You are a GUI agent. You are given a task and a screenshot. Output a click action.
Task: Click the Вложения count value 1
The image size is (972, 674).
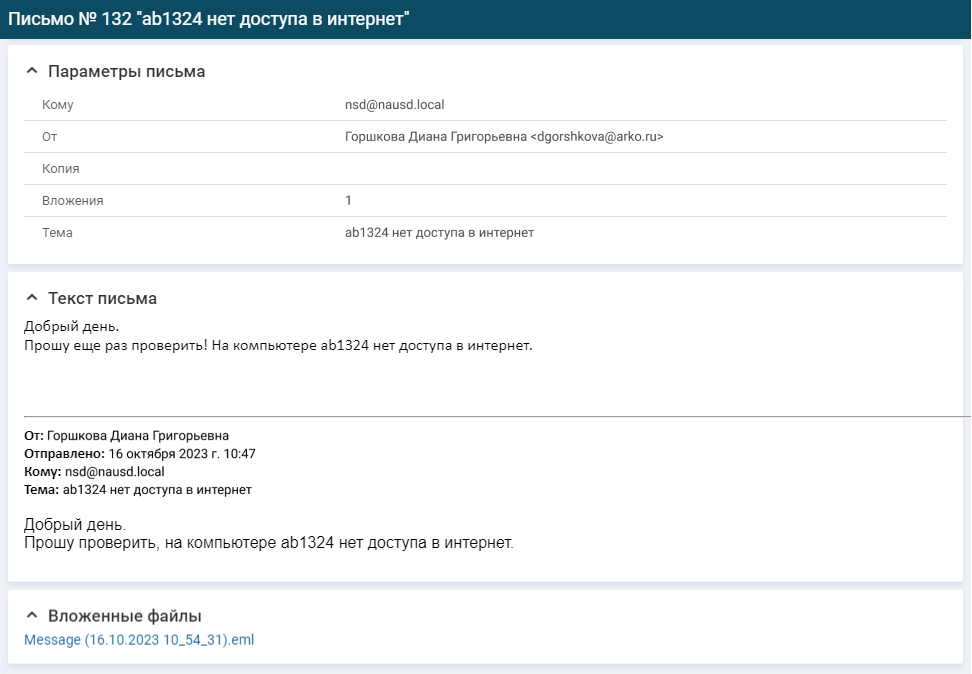pyautogui.click(x=348, y=200)
